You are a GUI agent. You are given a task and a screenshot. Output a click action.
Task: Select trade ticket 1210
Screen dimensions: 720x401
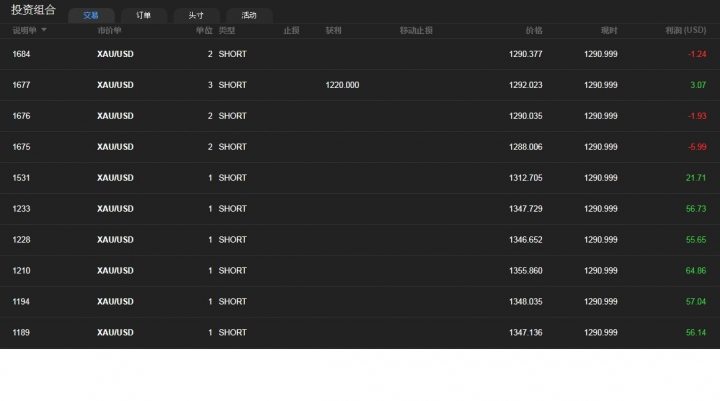pyautogui.click(x=21, y=271)
